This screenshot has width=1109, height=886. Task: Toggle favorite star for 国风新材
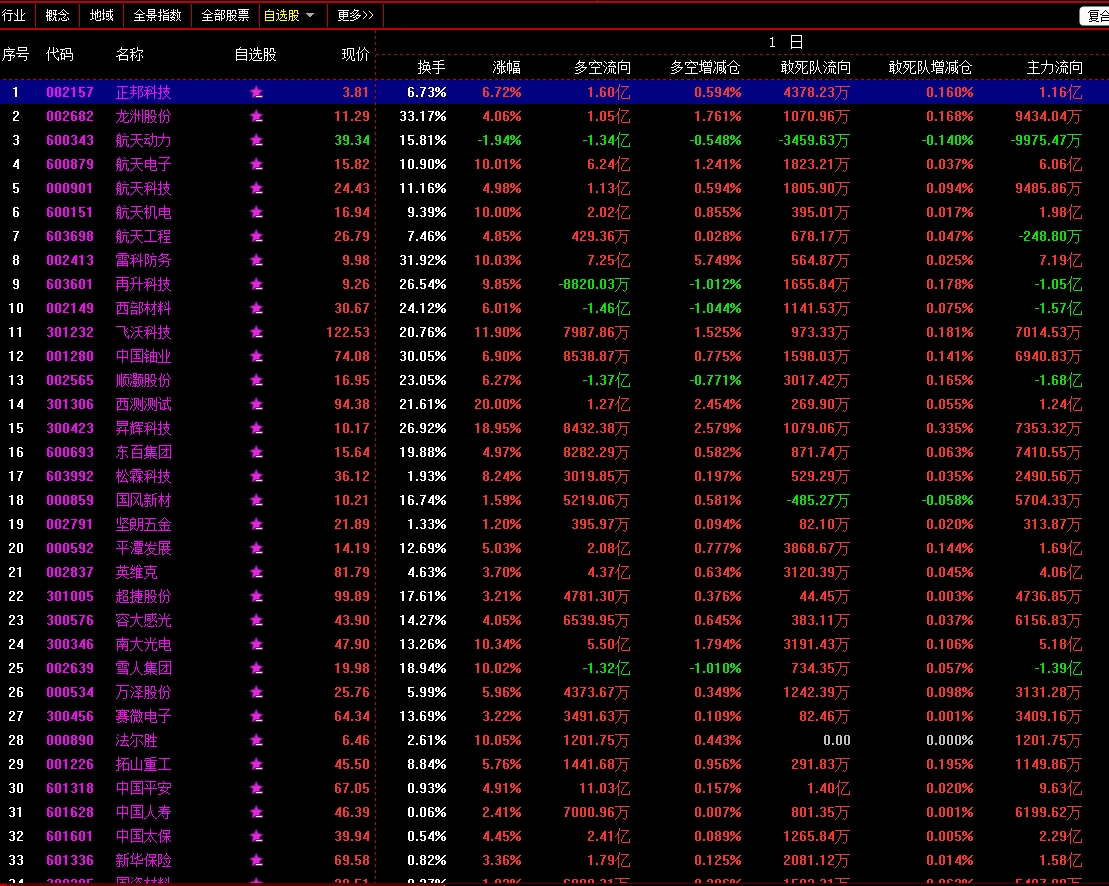[x=256, y=501]
